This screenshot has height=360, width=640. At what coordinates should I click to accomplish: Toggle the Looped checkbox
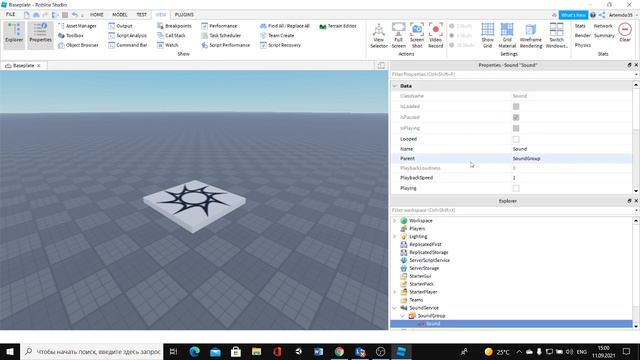(x=516, y=139)
